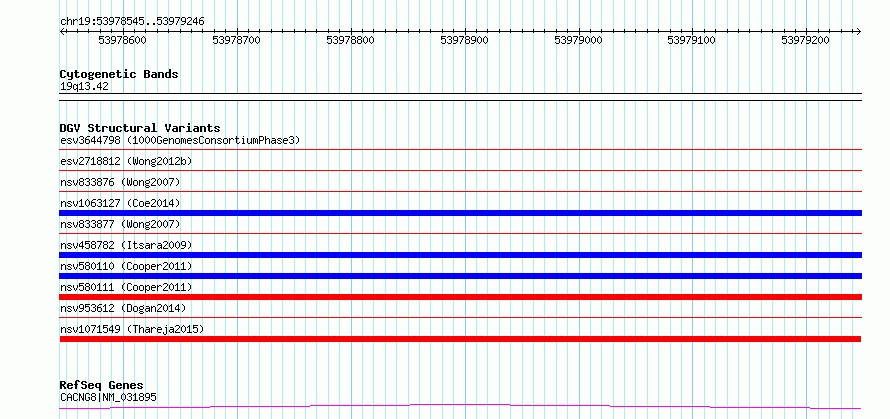The width and height of the screenshot is (890, 419).
Task: Click the esv2718812 (Wong2012b) label
Action: [126, 161]
